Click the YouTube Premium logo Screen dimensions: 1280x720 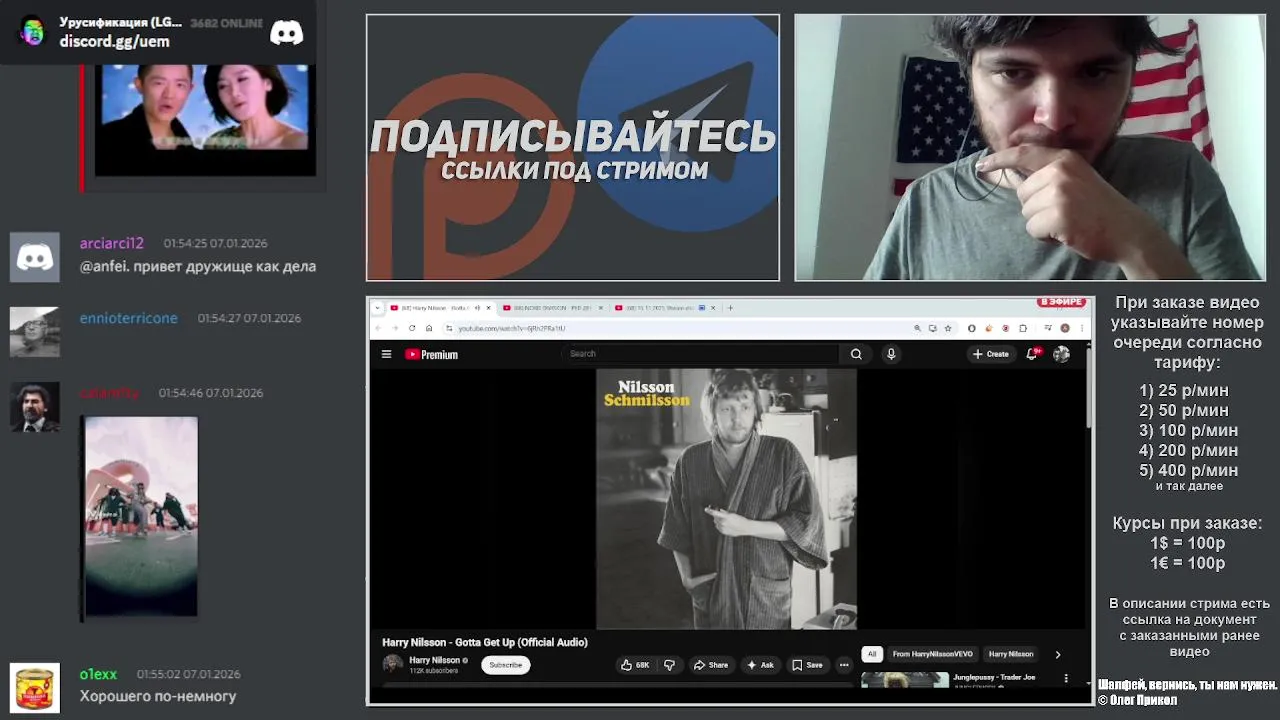click(431, 354)
